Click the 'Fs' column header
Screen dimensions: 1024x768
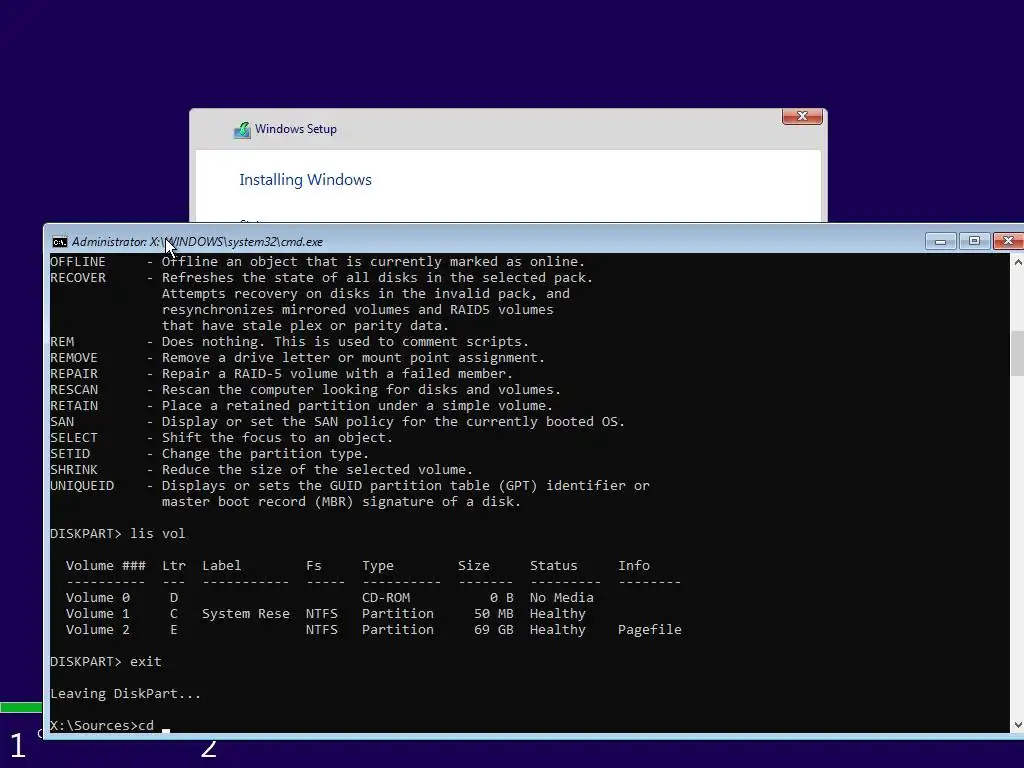click(313, 566)
